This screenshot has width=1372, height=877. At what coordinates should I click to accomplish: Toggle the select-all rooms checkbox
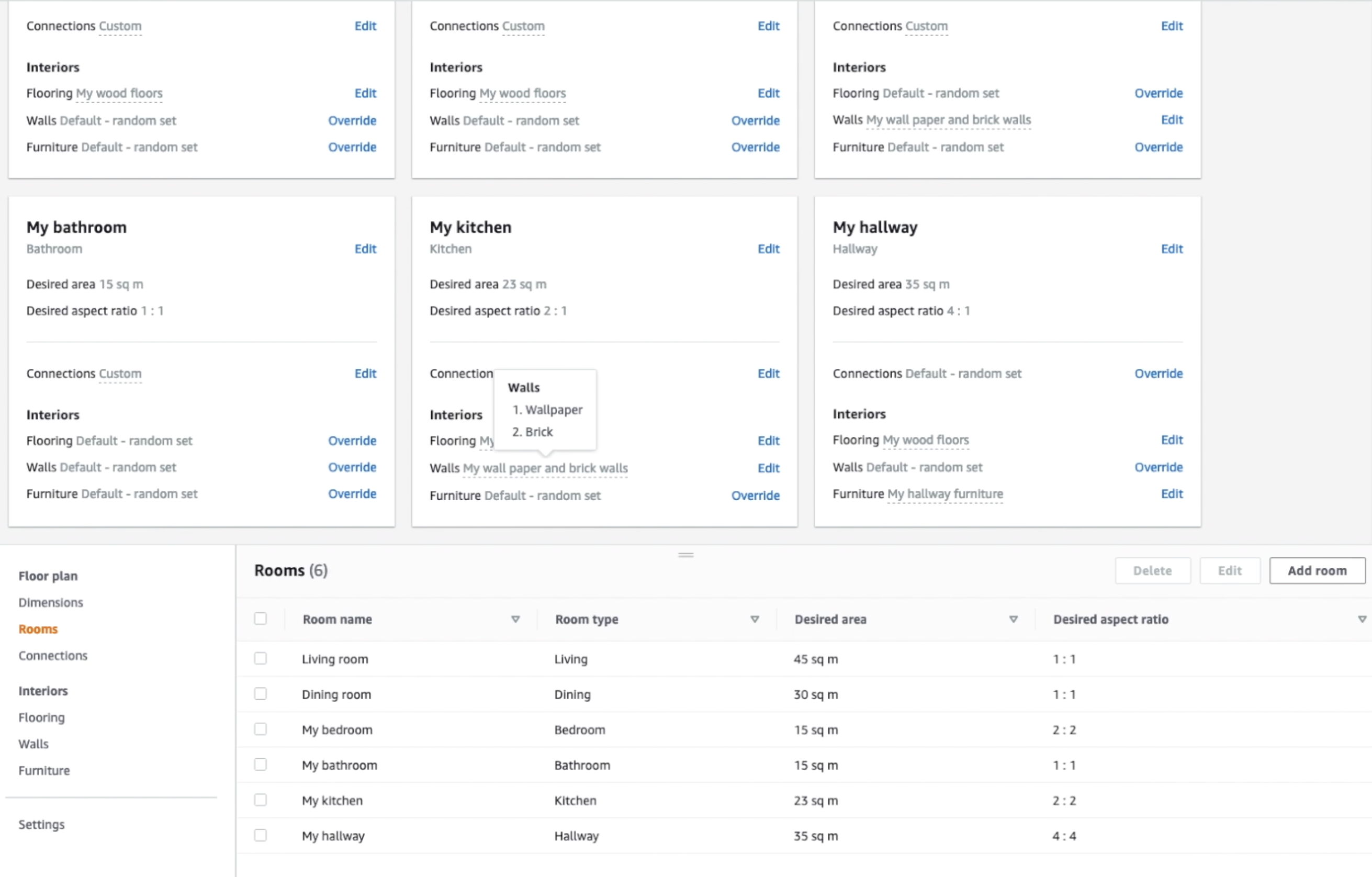pyautogui.click(x=261, y=619)
